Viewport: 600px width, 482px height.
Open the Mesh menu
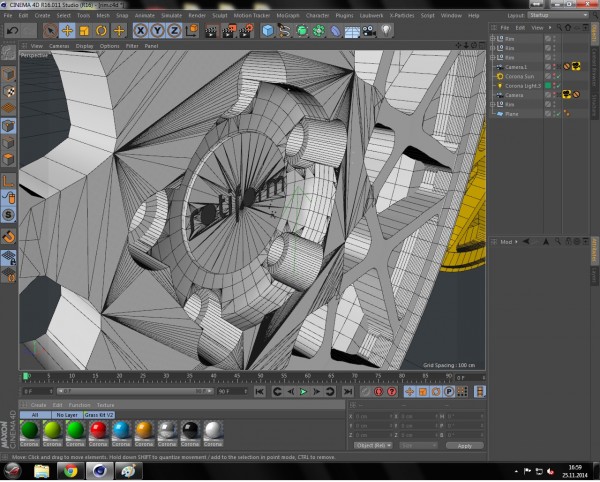click(103, 15)
